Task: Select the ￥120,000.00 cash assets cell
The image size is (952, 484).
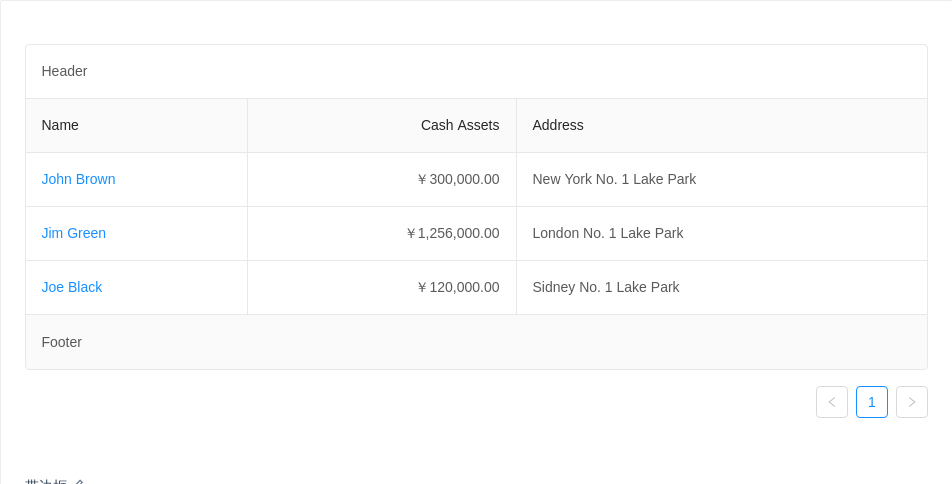Action: 382,287
